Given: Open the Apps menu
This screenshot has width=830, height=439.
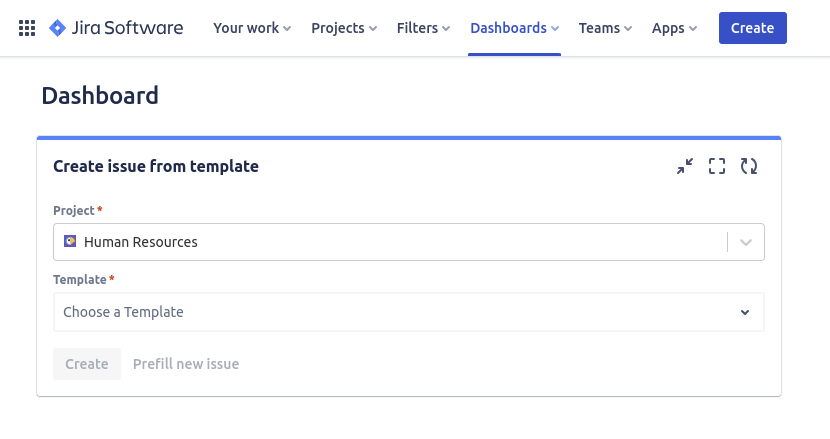Looking at the screenshot, I should point(674,28).
